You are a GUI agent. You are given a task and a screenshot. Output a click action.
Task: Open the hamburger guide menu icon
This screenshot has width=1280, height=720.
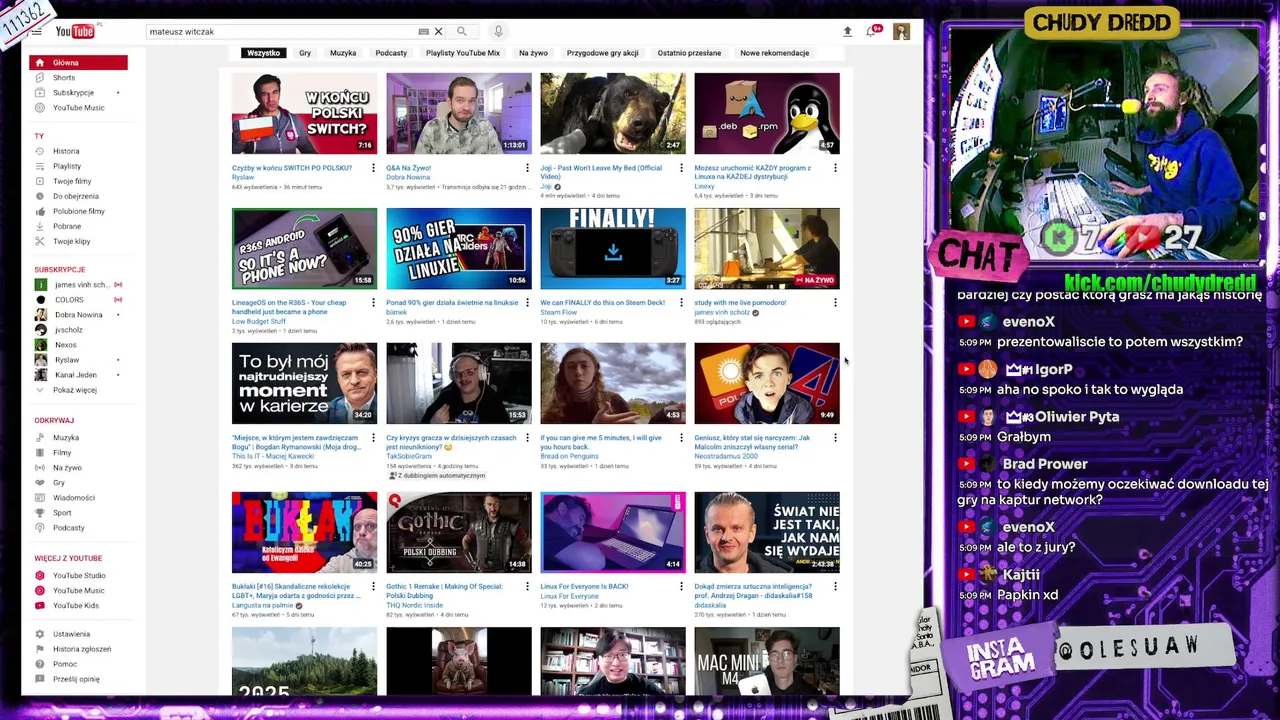(x=37, y=32)
